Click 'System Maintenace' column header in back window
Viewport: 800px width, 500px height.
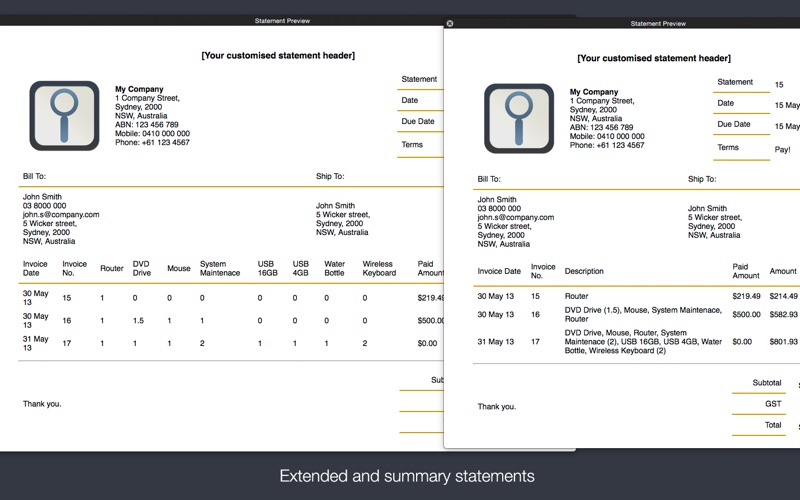coord(219,268)
